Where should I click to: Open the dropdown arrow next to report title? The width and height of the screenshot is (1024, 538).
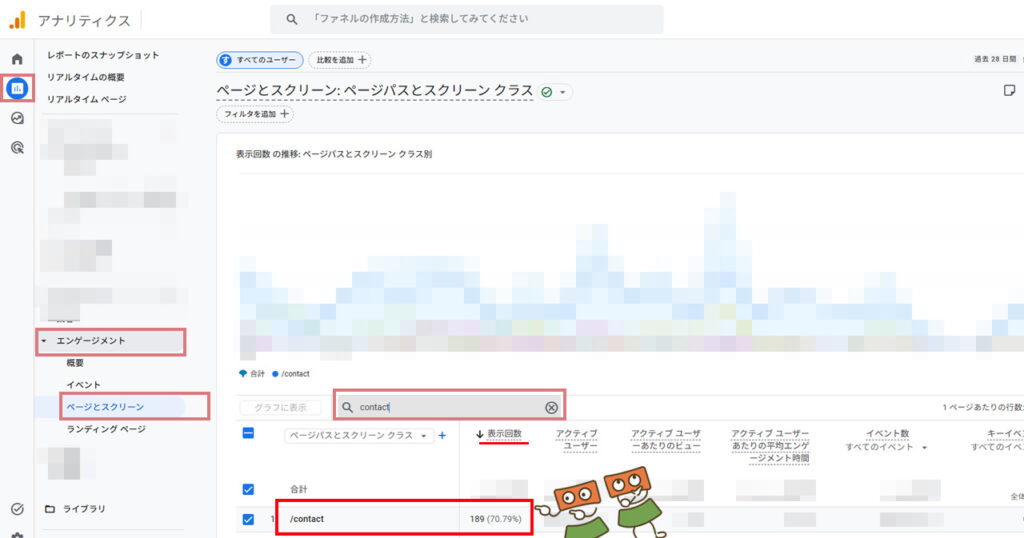(562, 92)
